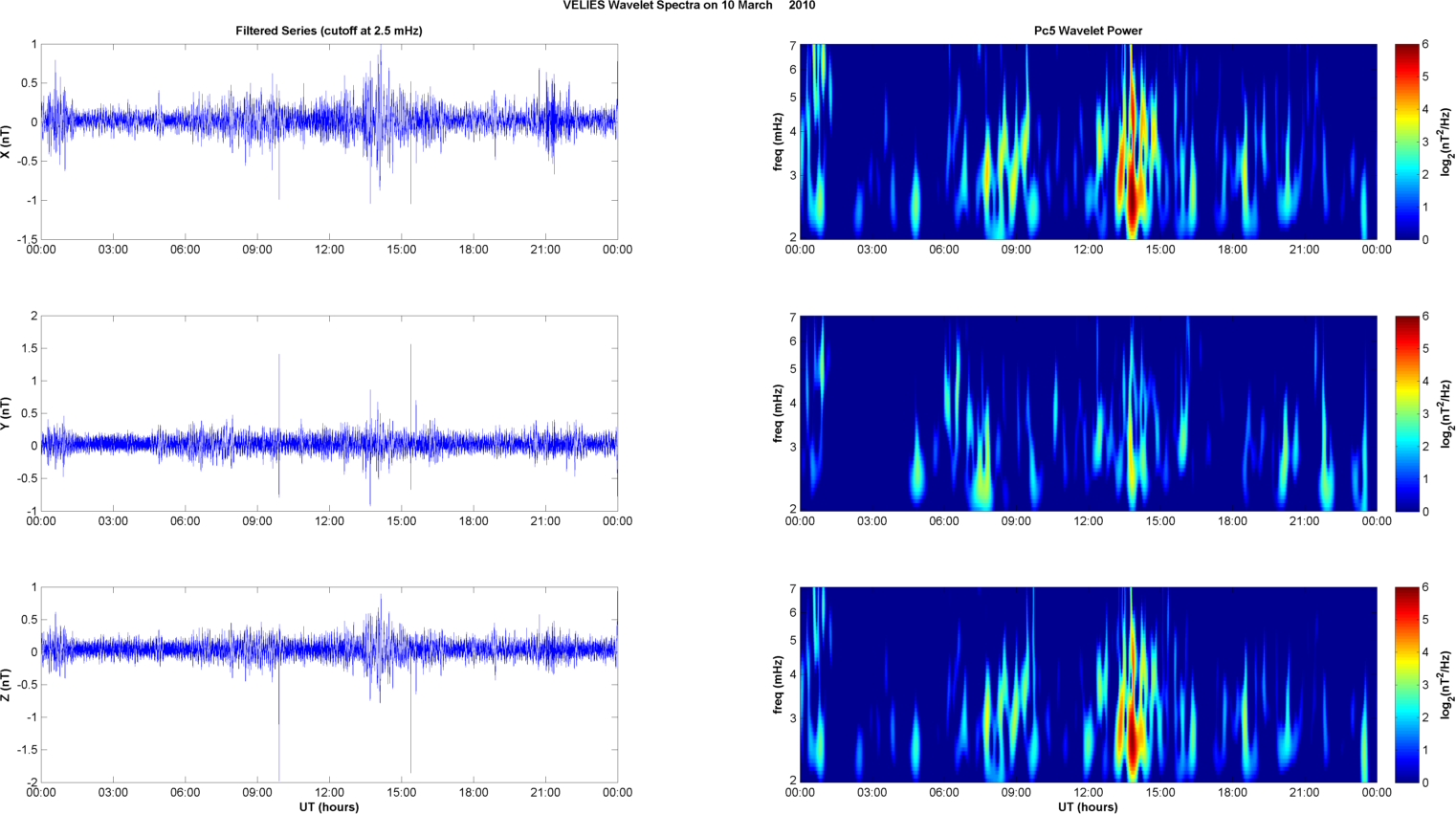Click the log2(nT²/Hz) label of the middle colorbar

1446,413
